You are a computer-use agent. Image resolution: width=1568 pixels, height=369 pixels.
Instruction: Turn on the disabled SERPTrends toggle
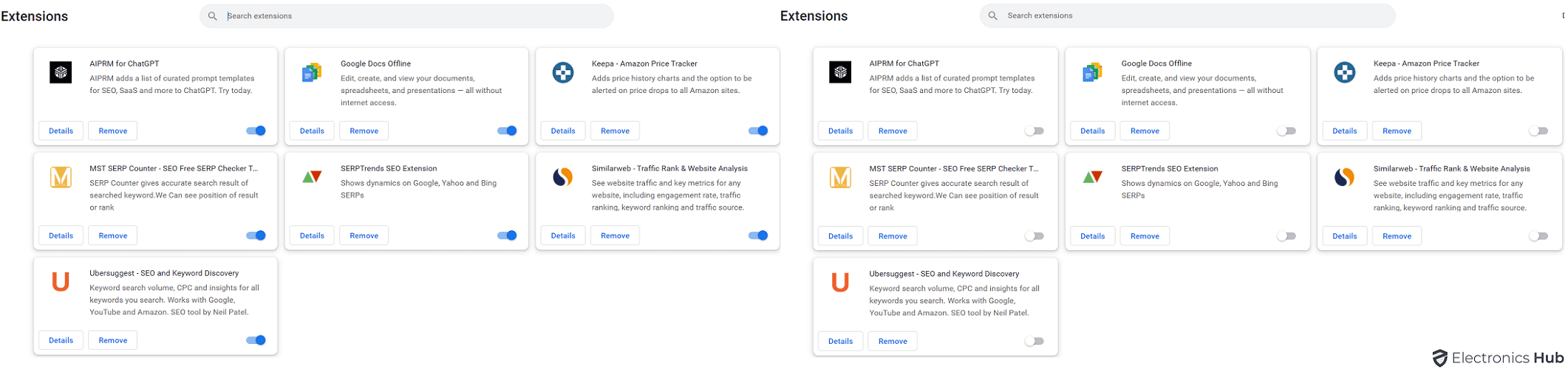click(x=1286, y=236)
